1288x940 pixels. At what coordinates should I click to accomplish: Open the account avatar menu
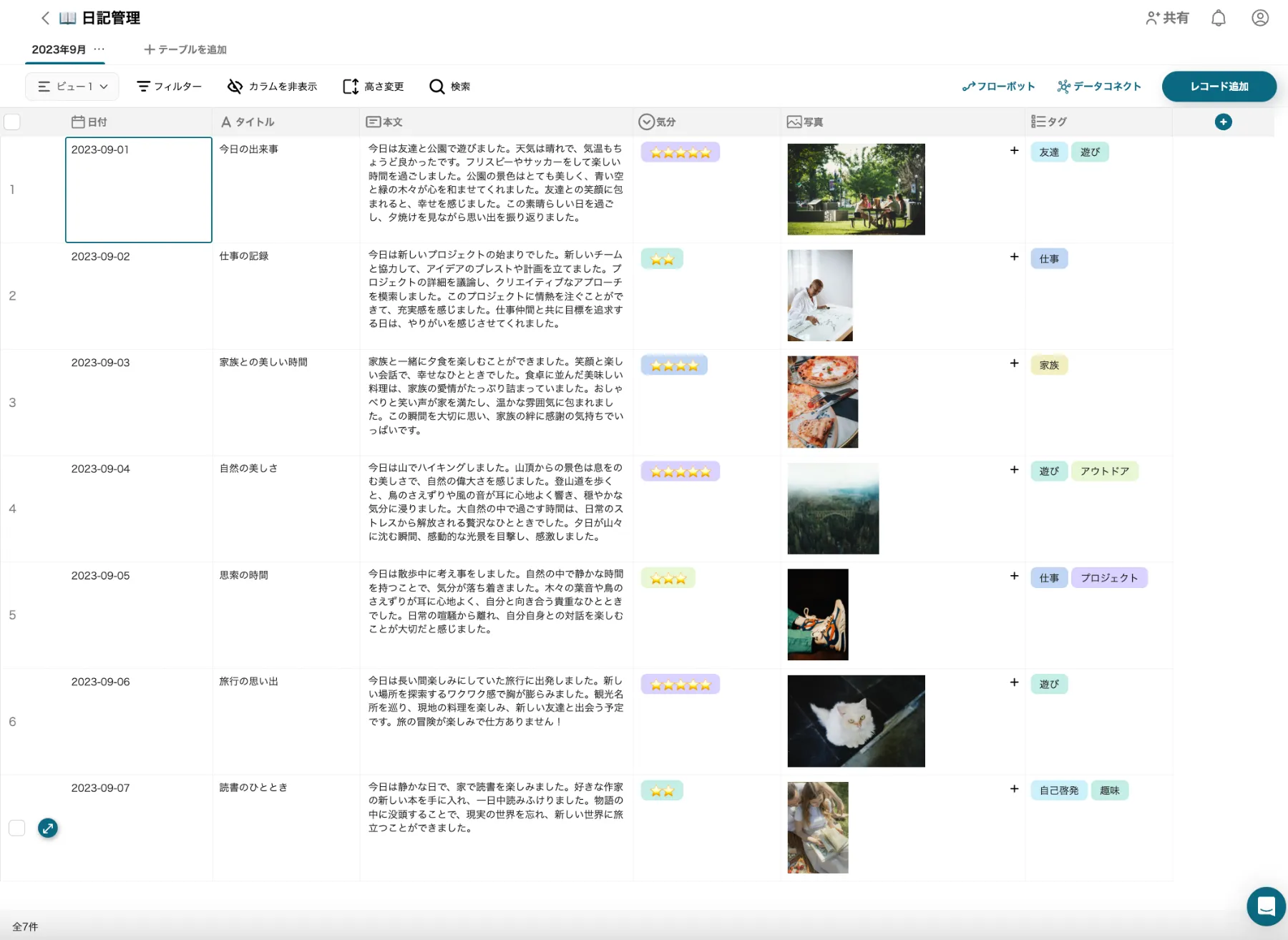(x=1260, y=18)
